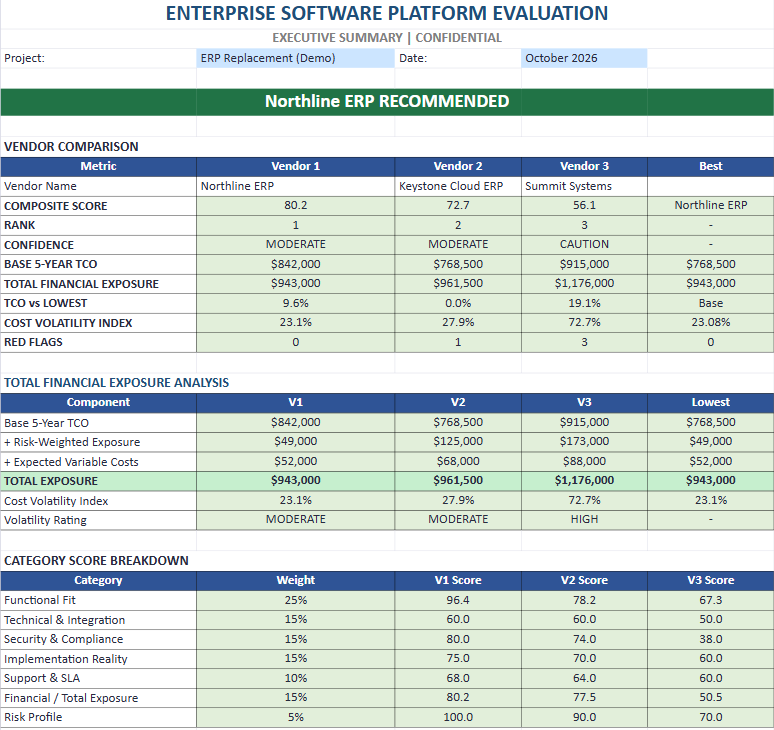774x730 pixels.
Task: Click the 'COMPOSITE SCORE' row label
Action: click(98, 206)
